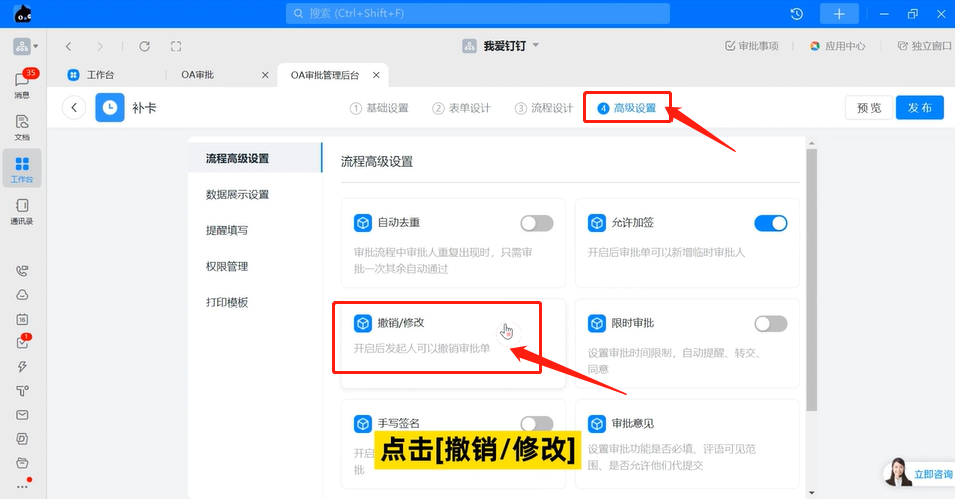Open the to-do icon with red badge

coord(22,342)
